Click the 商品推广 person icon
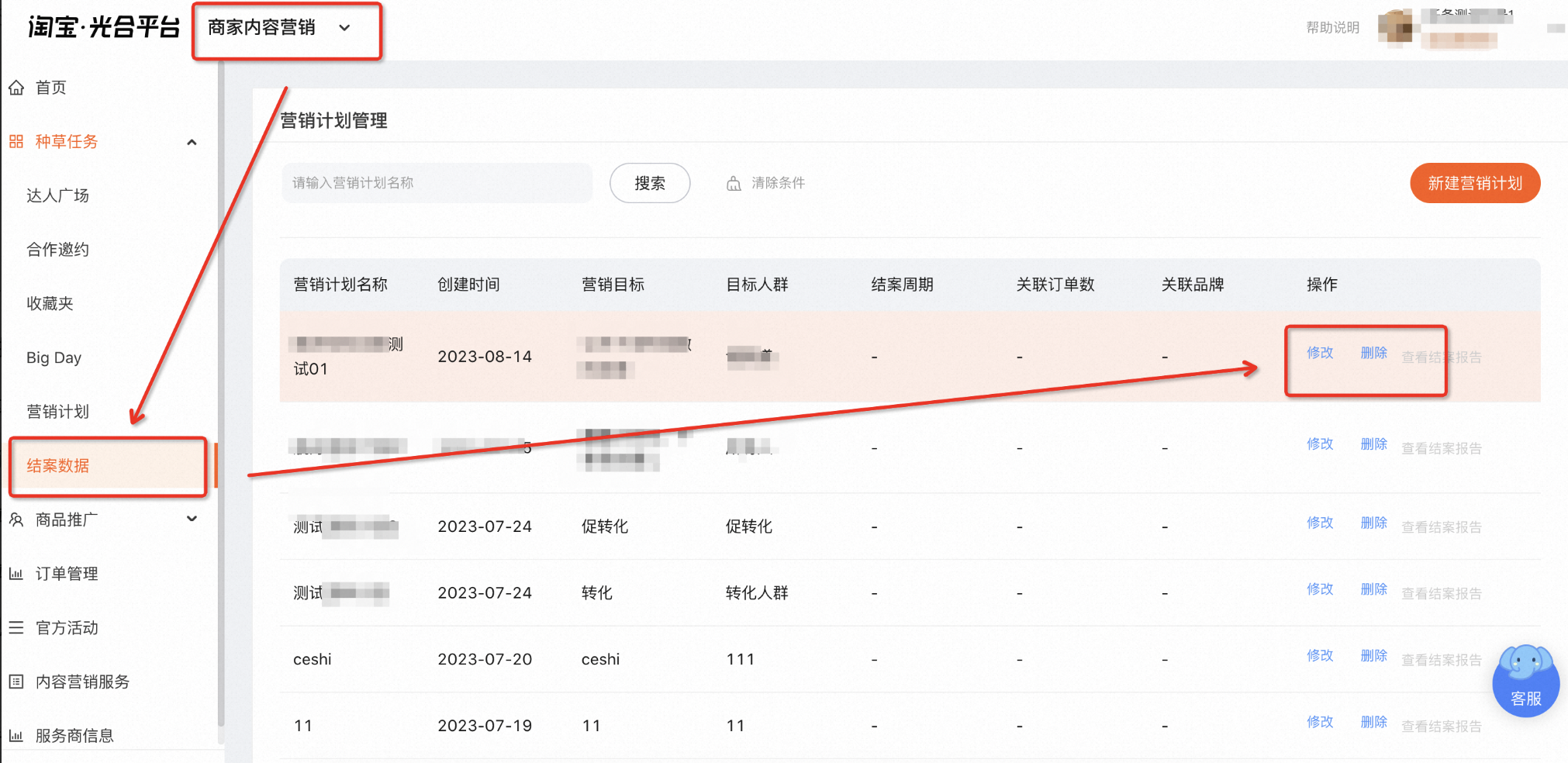The height and width of the screenshot is (763, 1568). coord(16,520)
